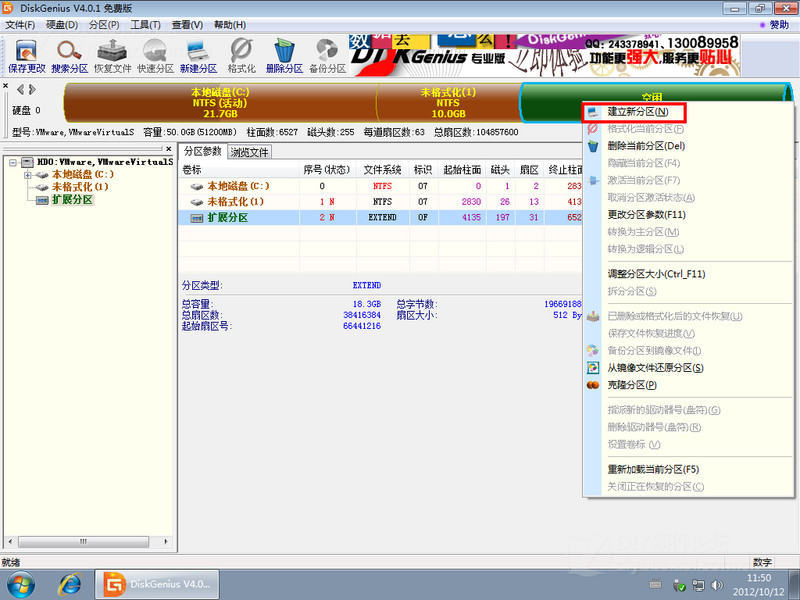This screenshot has height=600, width=800.
Task: Choose 调整分区大小(Ctrl_F11) menu entry
Action: [656, 274]
